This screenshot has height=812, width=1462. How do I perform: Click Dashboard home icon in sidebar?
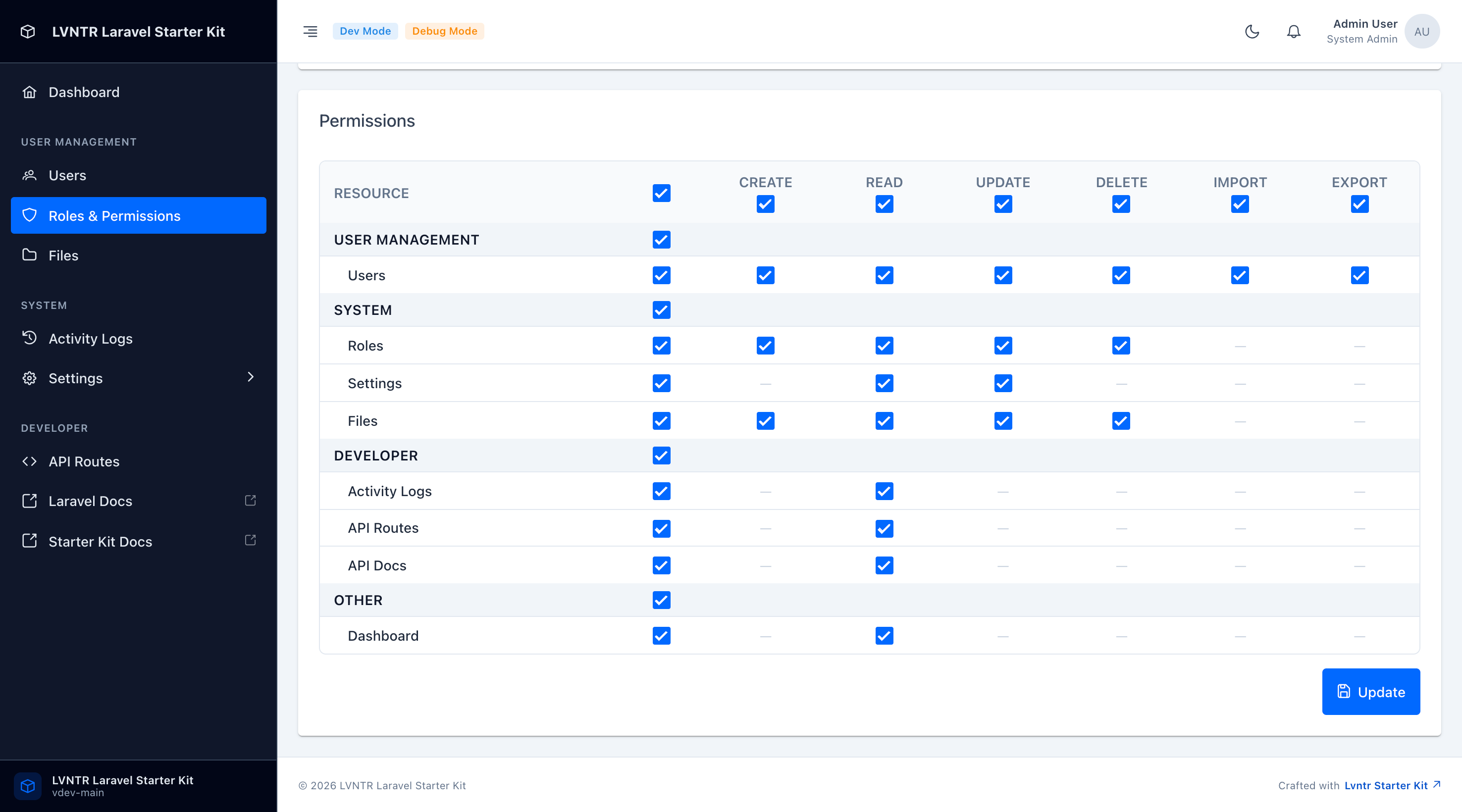tap(30, 92)
